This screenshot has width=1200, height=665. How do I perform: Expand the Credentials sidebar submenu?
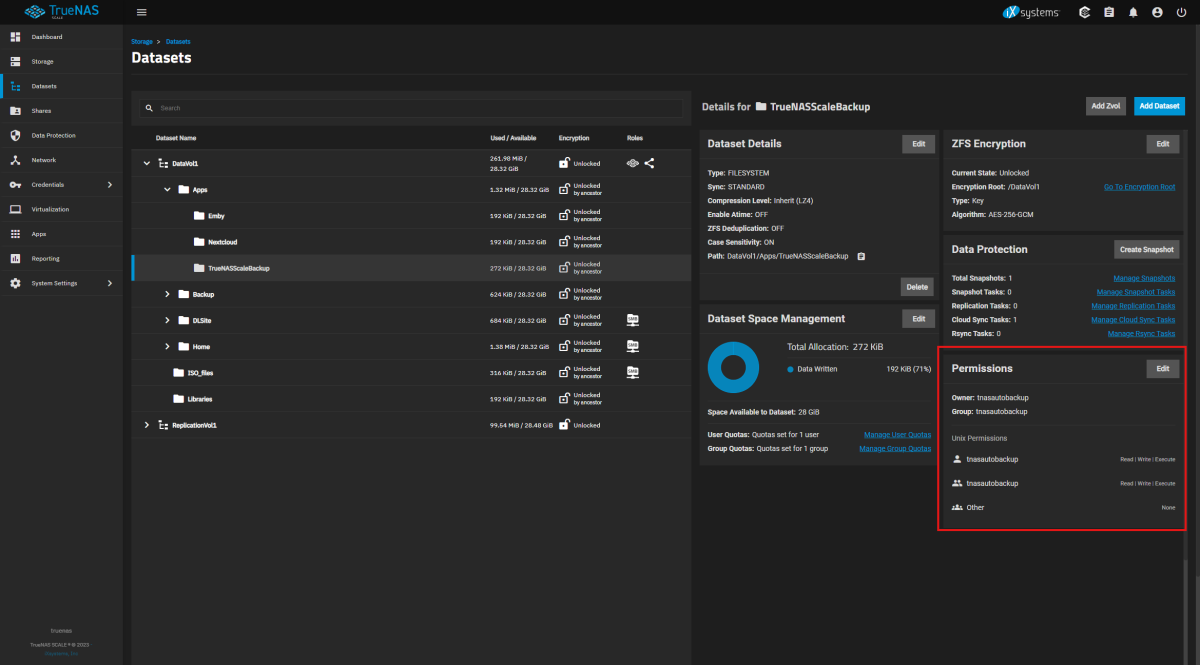click(x=110, y=185)
